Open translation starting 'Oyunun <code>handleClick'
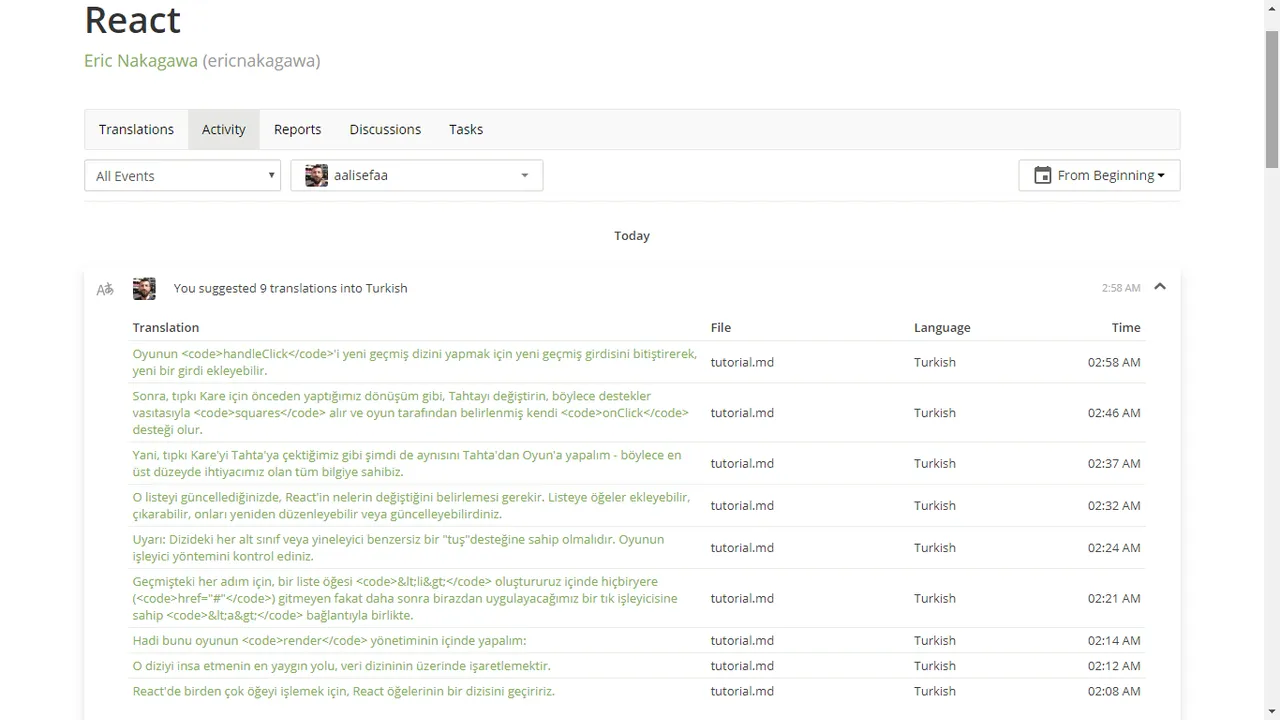This screenshot has width=1280, height=720. pos(415,362)
